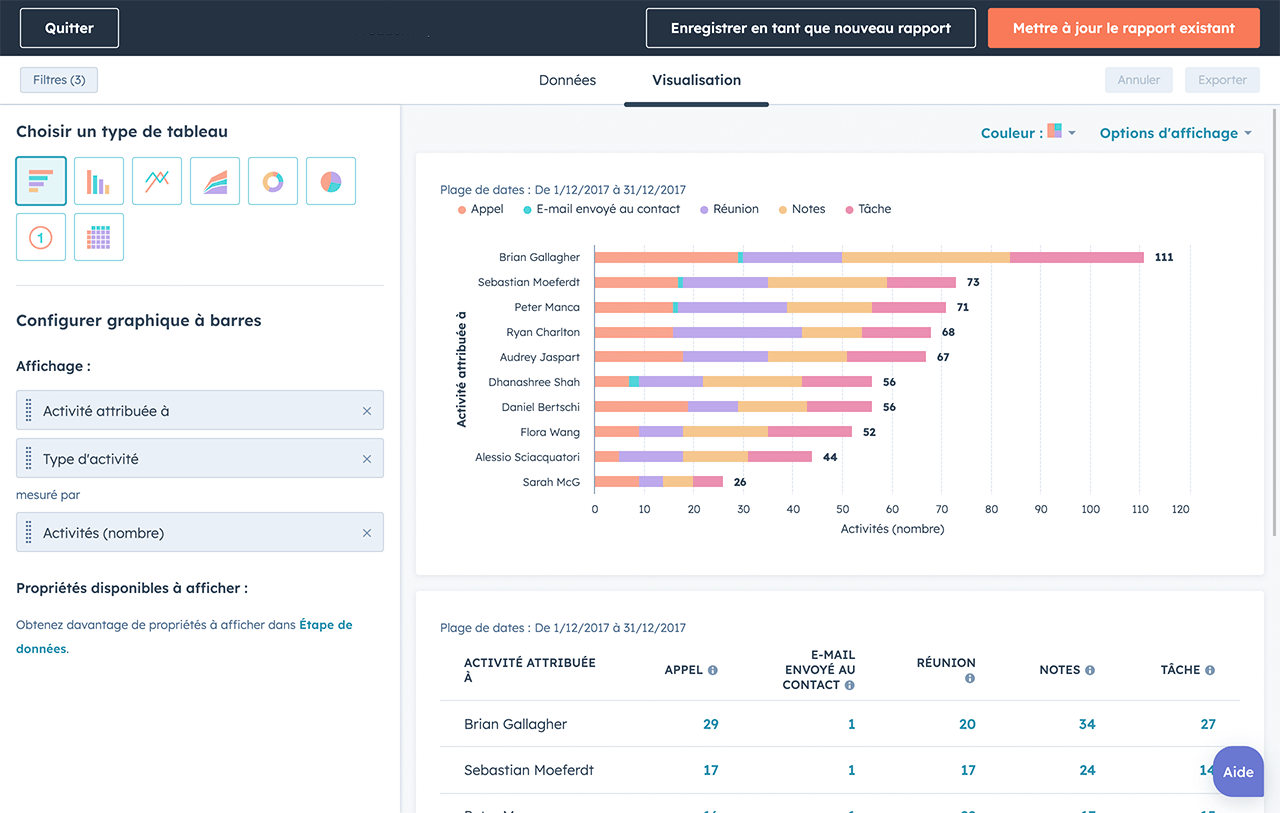Viewport: 1280px width, 813px height.
Task: Switch to the Visualisation tab
Action: click(696, 80)
